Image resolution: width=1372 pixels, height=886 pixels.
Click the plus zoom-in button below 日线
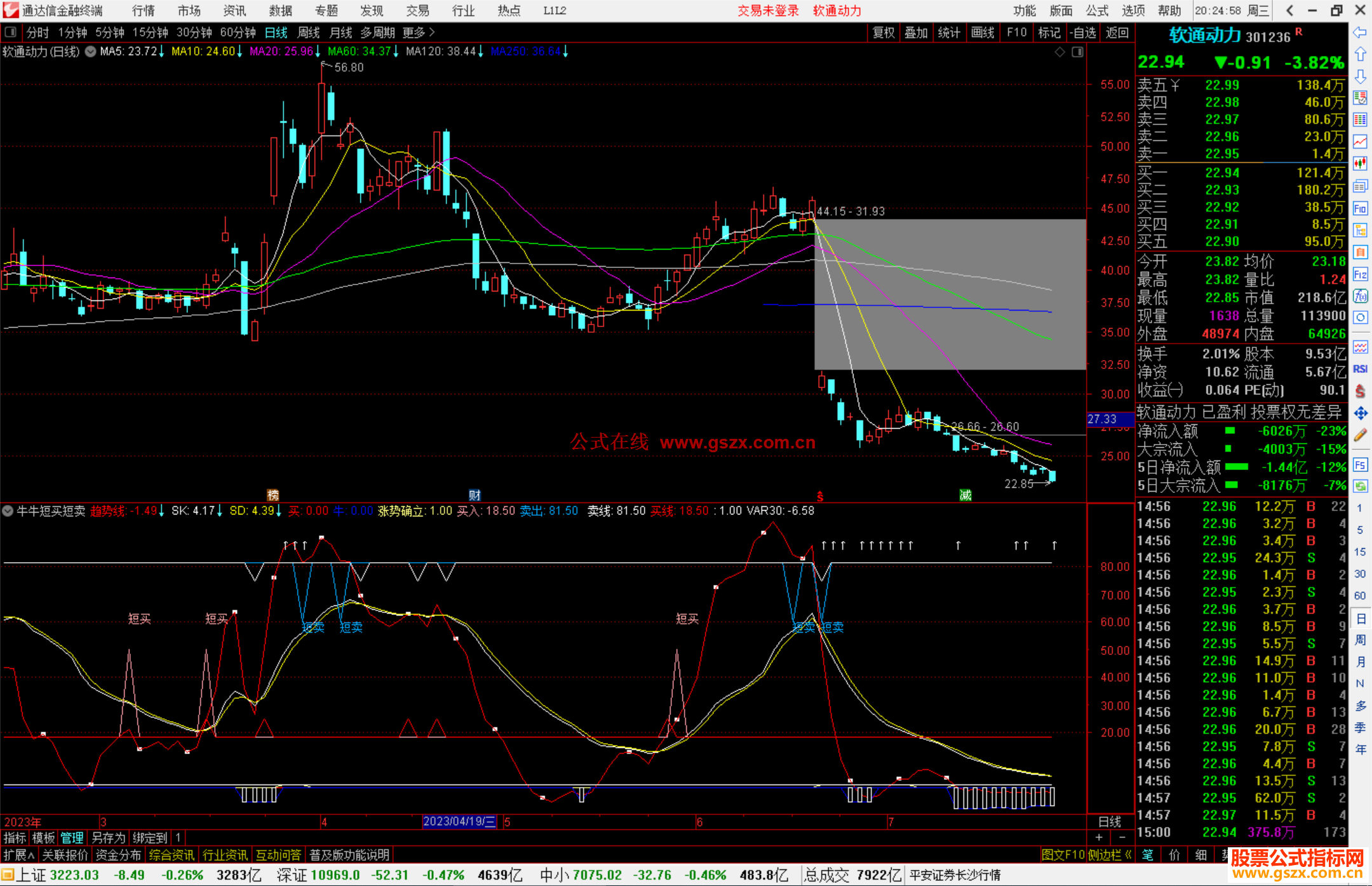click(1099, 838)
